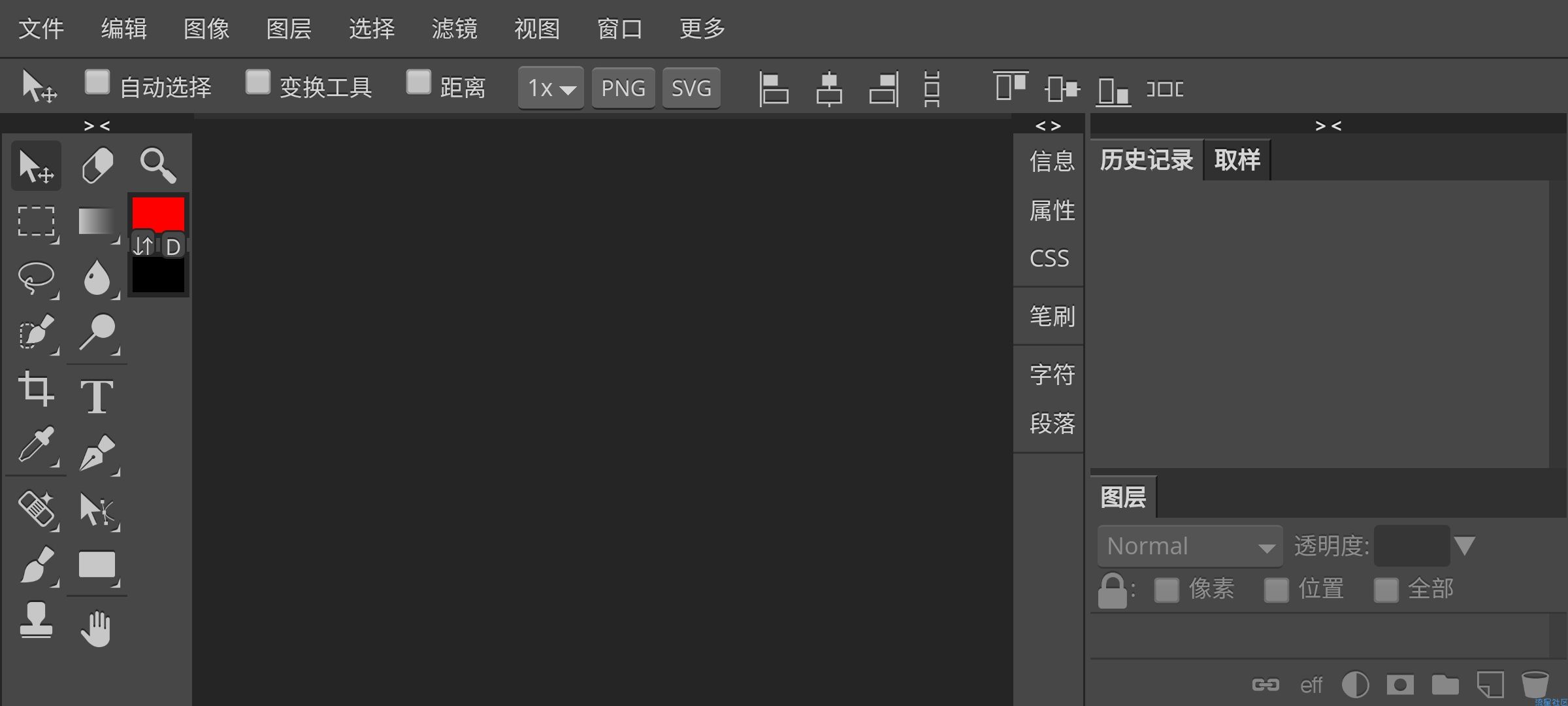Screen dimensions: 1568x706
Task: Select the Blur droplet tool
Action: tap(97, 278)
